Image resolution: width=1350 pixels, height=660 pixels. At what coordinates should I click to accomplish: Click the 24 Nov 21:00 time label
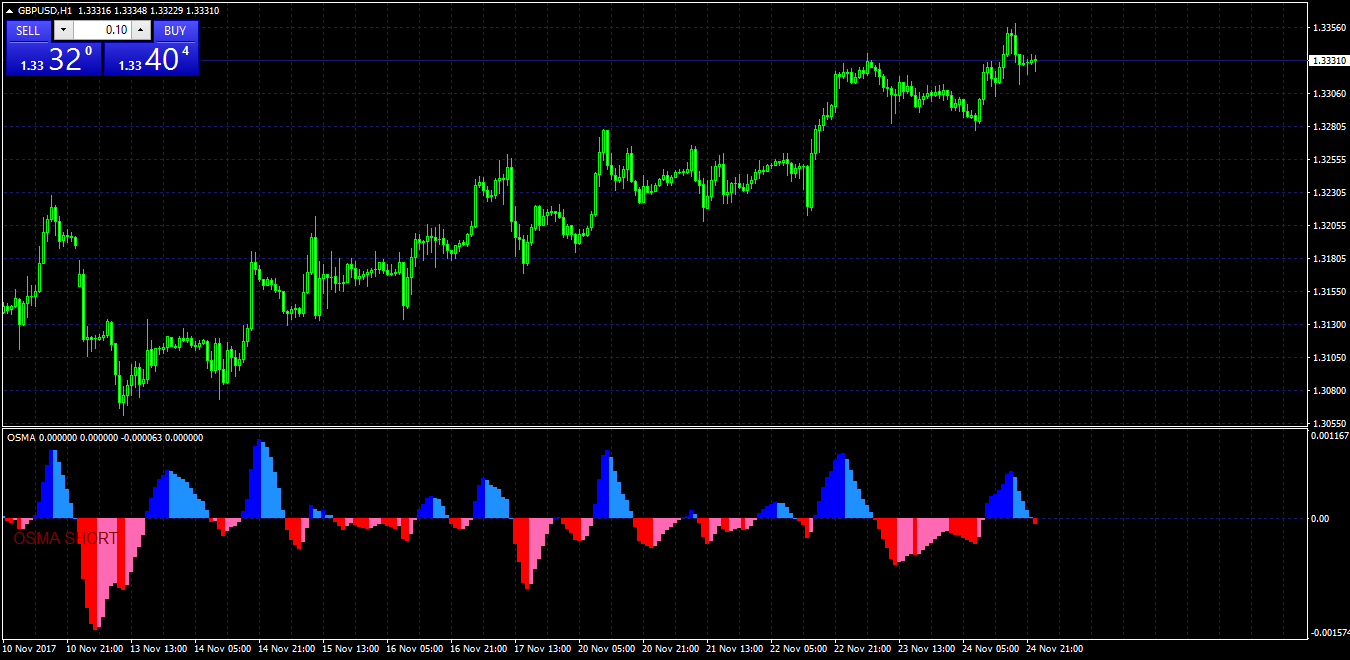[1055, 649]
